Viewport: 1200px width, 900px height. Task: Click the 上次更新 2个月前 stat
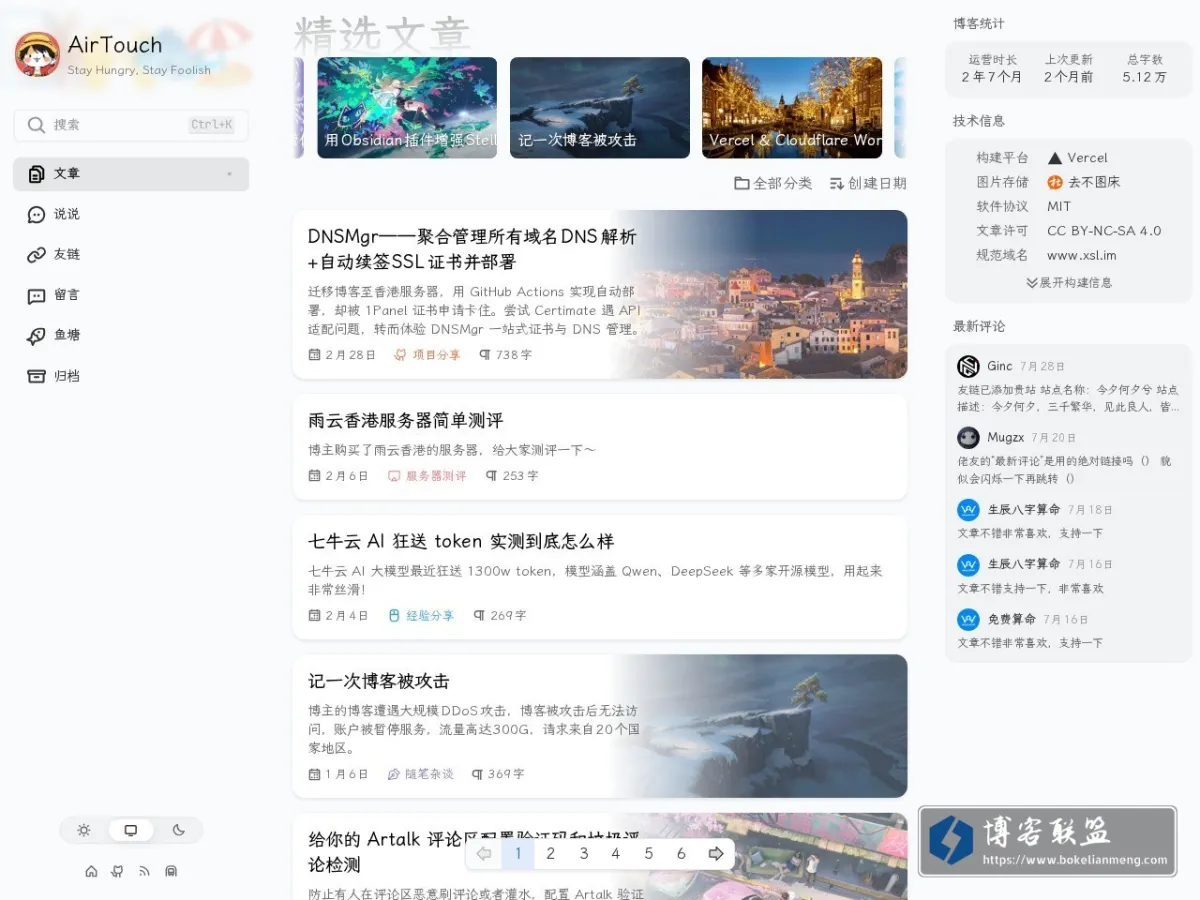click(1069, 68)
